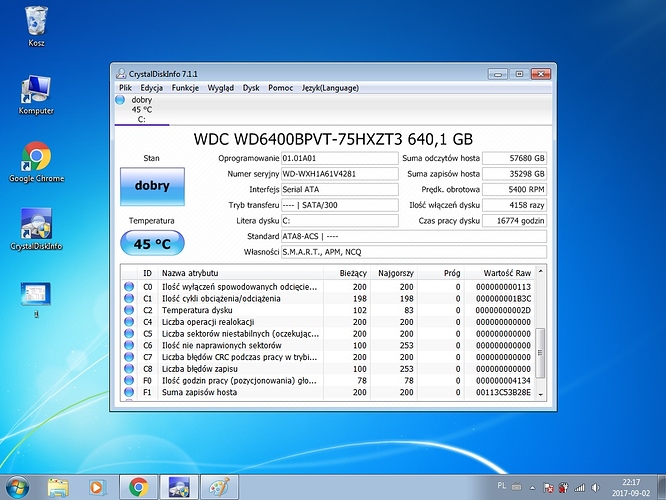This screenshot has width=666, height=500.
Task: Click the status circle on row F1
Action: [x=129, y=392]
